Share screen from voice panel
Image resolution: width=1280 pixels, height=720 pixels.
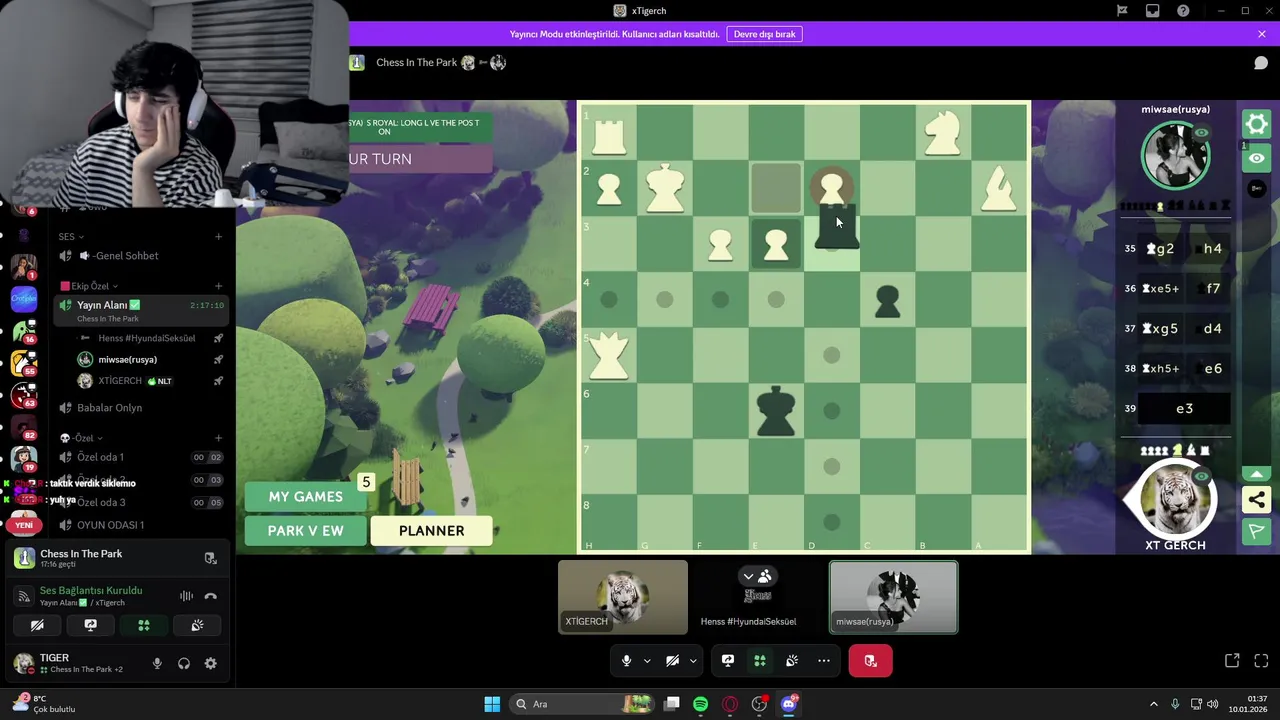[90, 625]
